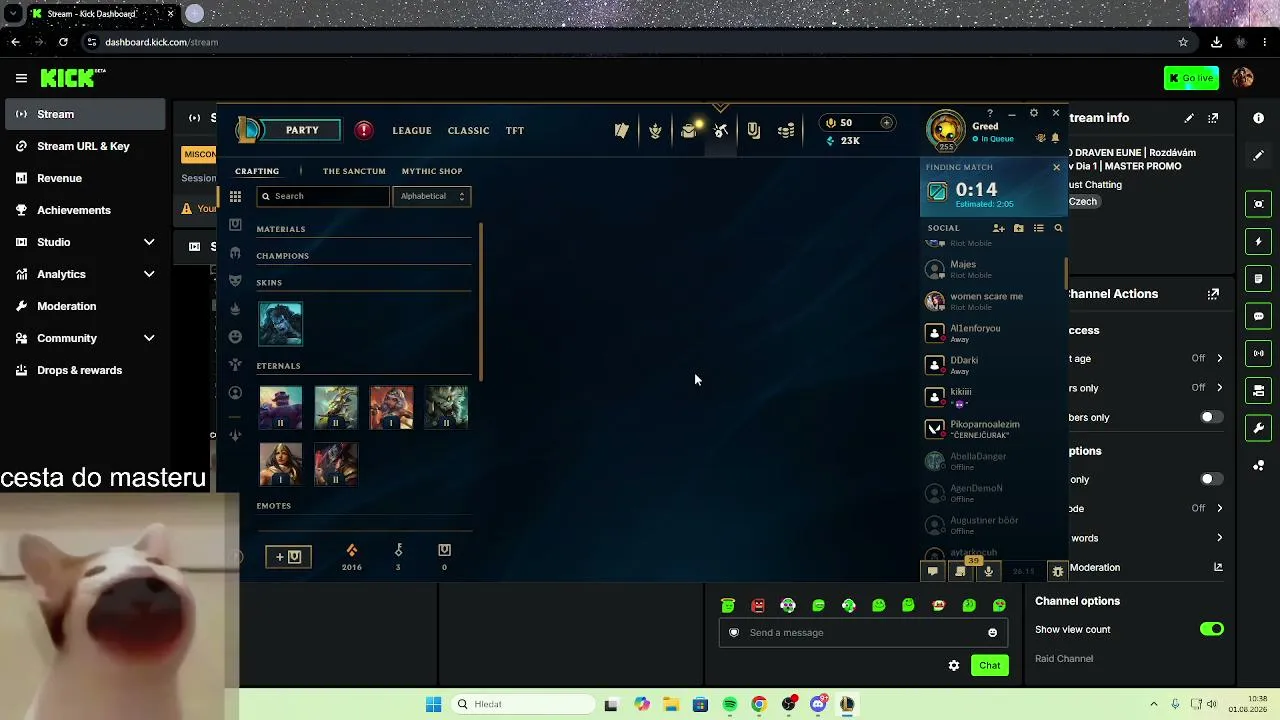Viewport: 1280px width, 720px height.
Task: Open the League chat bubble icon
Action: click(932, 571)
